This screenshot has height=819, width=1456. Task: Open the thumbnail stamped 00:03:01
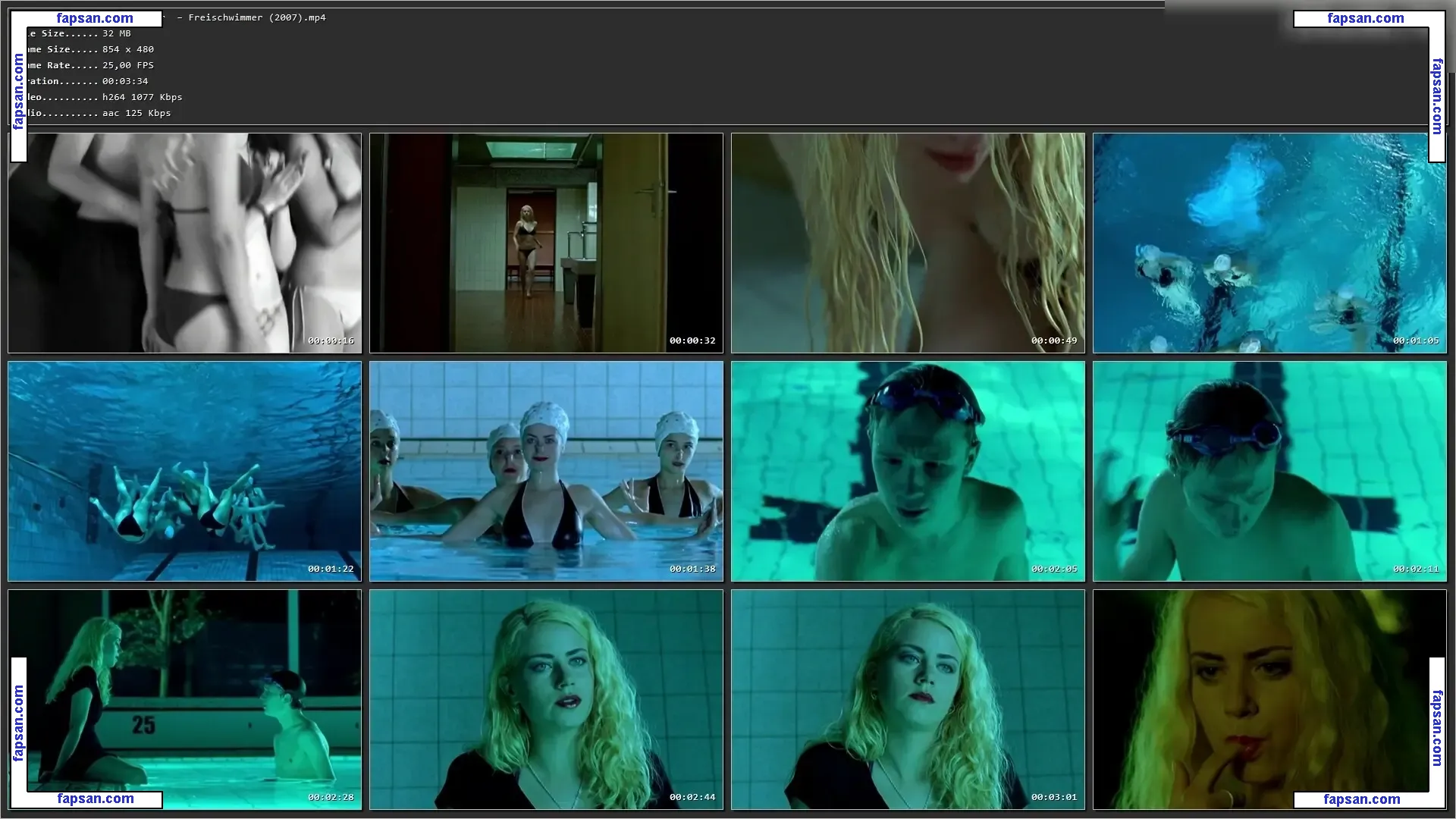pyautogui.click(x=908, y=699)
